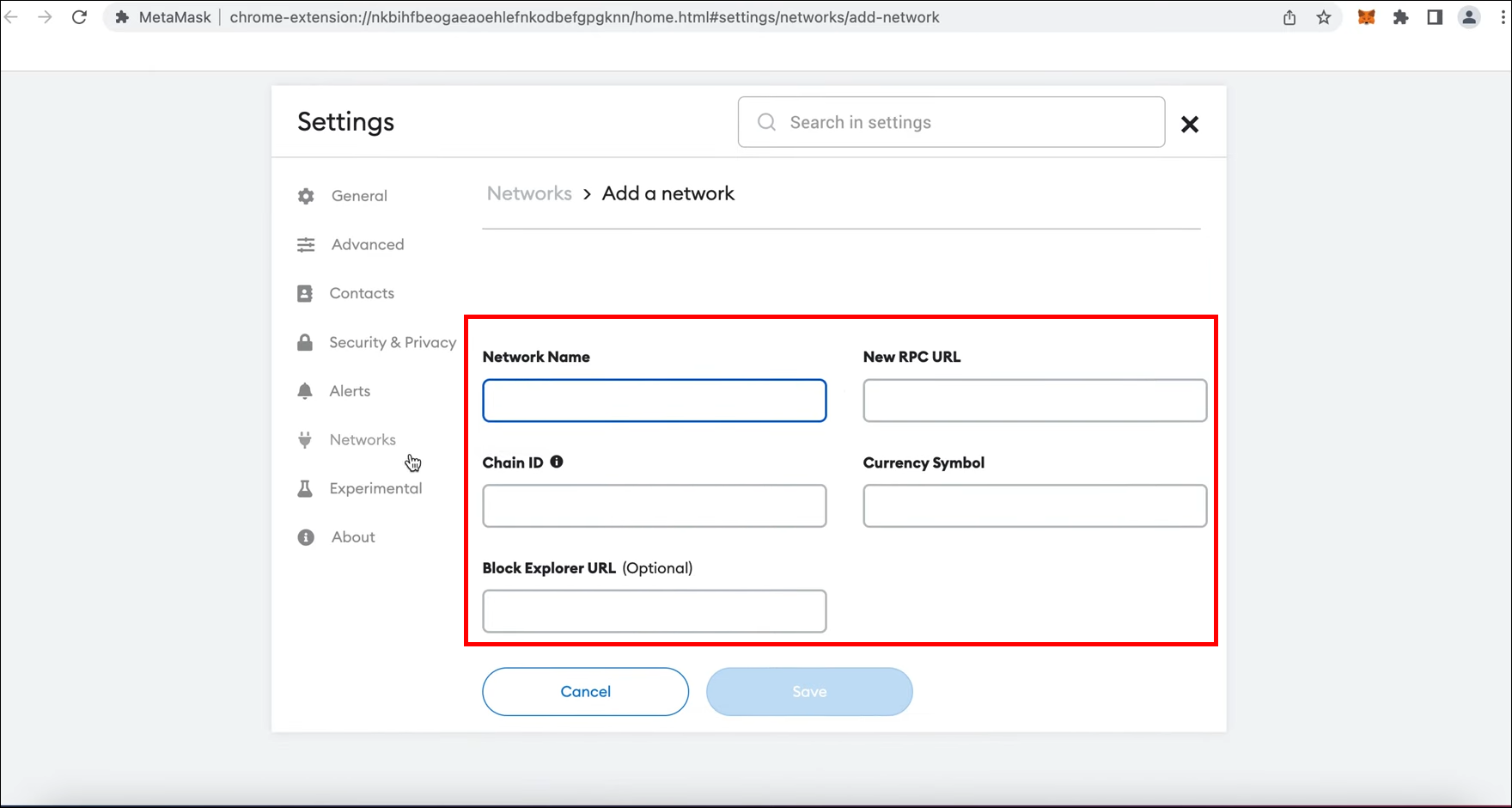
Task: Click the General gear icon
Action: click(x=306, y=196)
